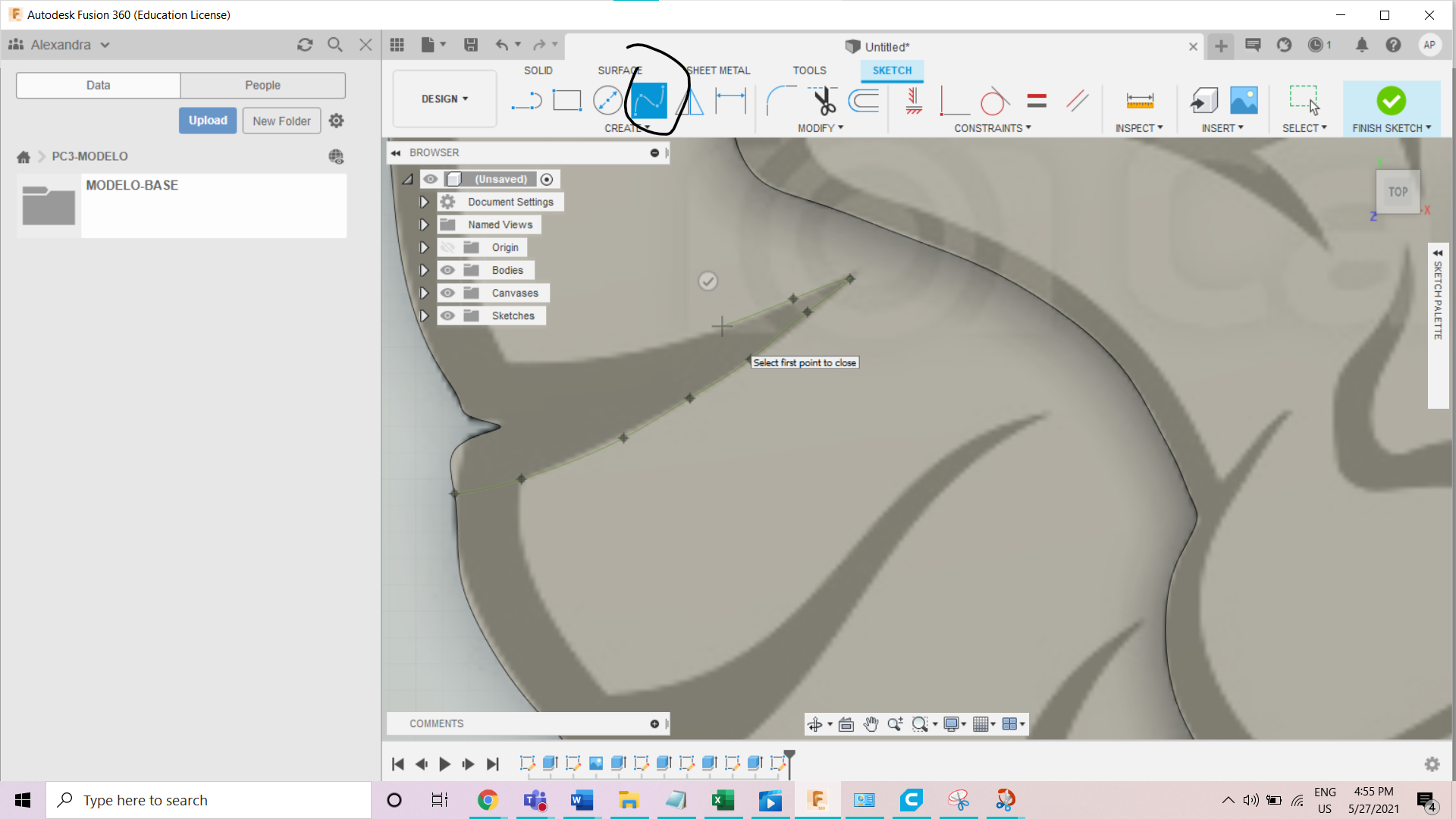Activate the Trim scissors tool
Image resolution: width=1456 pixels, height=819 pixels.
tap(824, 100)
